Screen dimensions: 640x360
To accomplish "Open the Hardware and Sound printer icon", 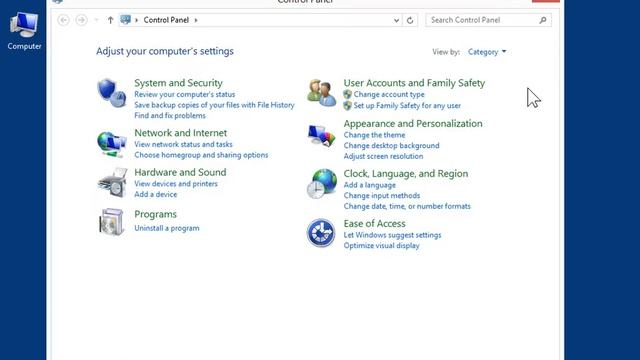I will (112, 182).
